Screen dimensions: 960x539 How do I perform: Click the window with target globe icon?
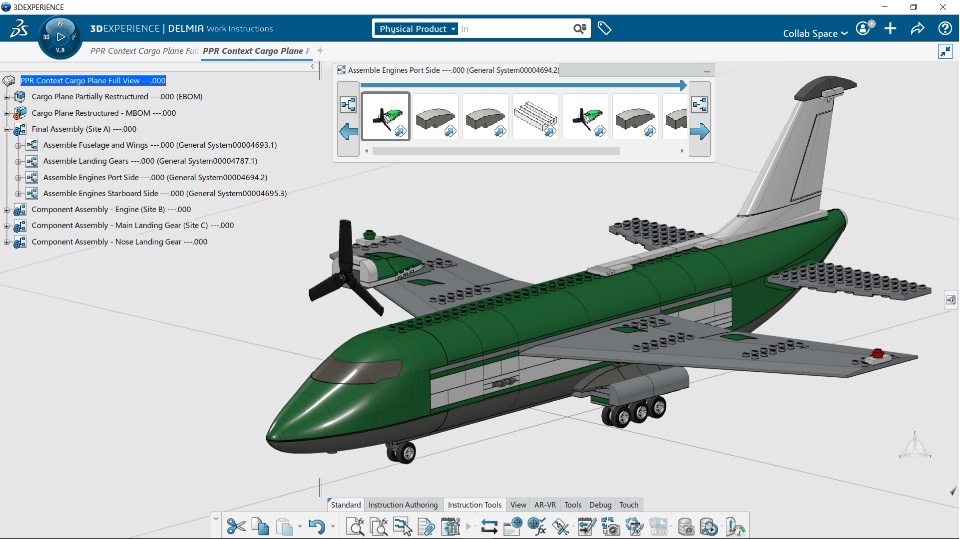(513, 526)
